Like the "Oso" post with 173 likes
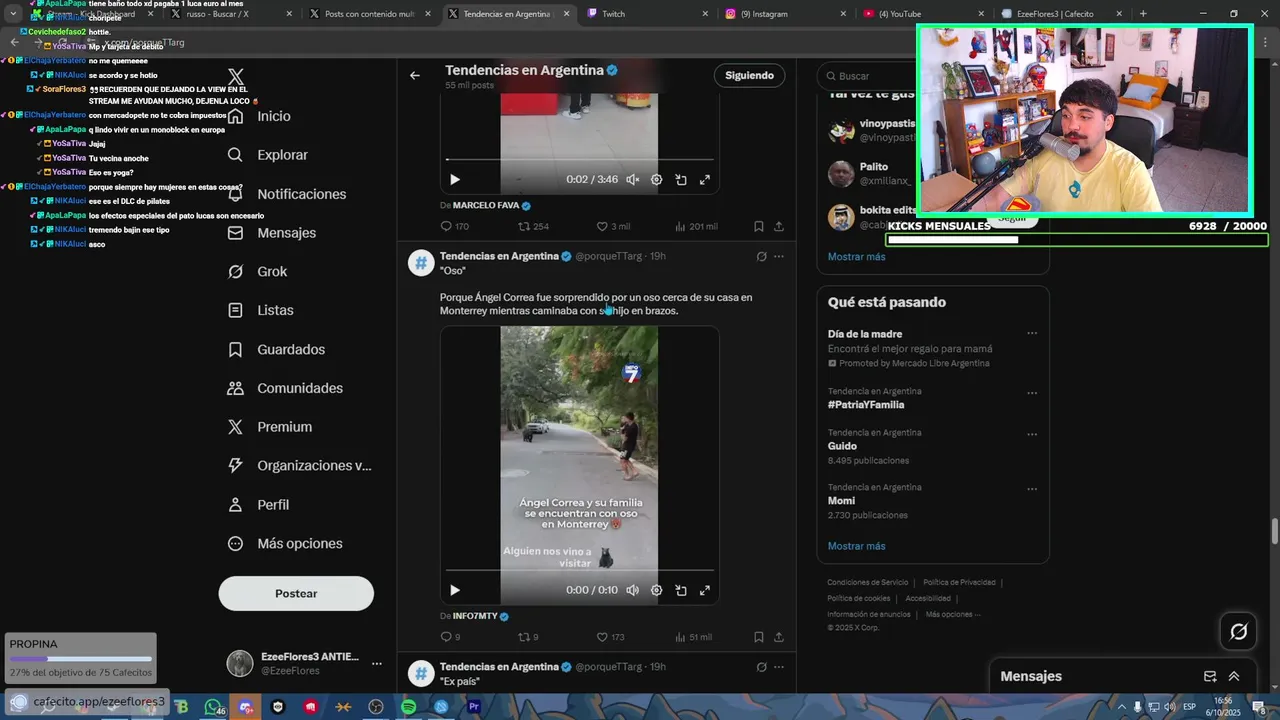 [610, 637]
